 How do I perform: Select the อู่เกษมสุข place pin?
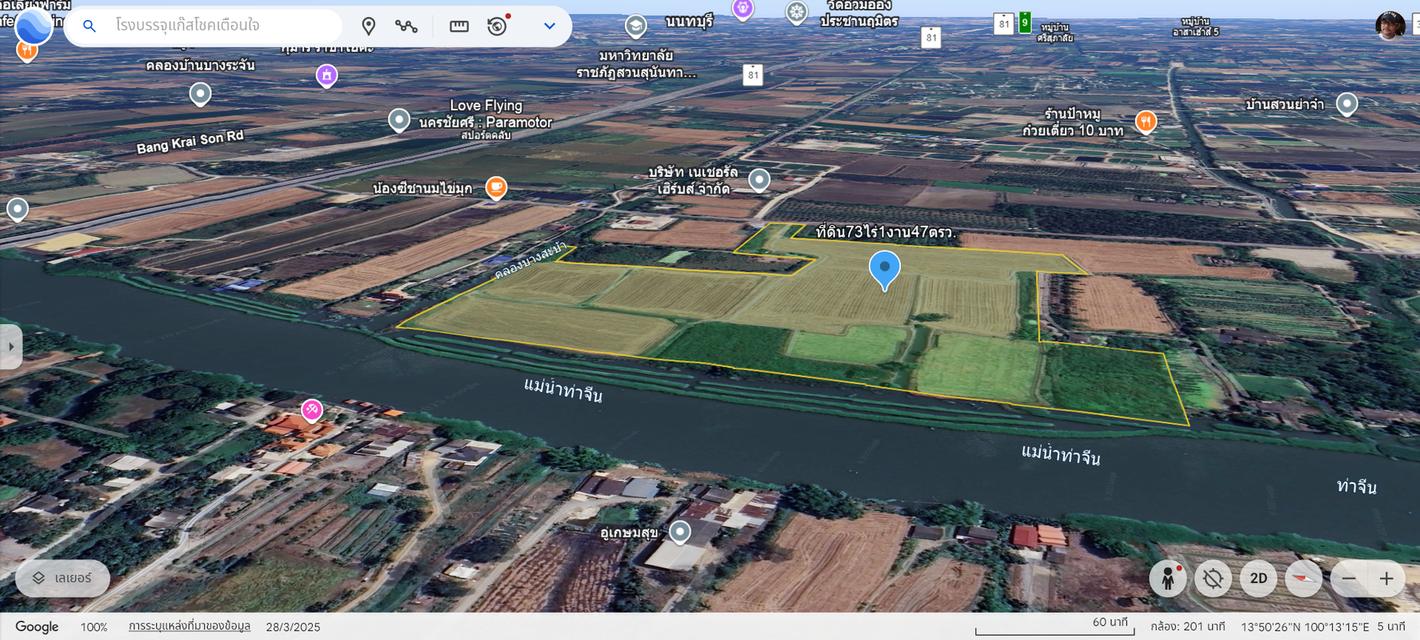click(x=680, y=532)
